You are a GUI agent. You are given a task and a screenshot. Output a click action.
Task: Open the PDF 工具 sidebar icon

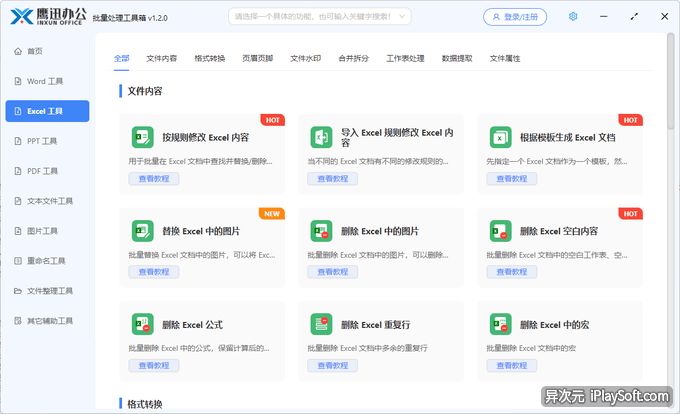18,171
